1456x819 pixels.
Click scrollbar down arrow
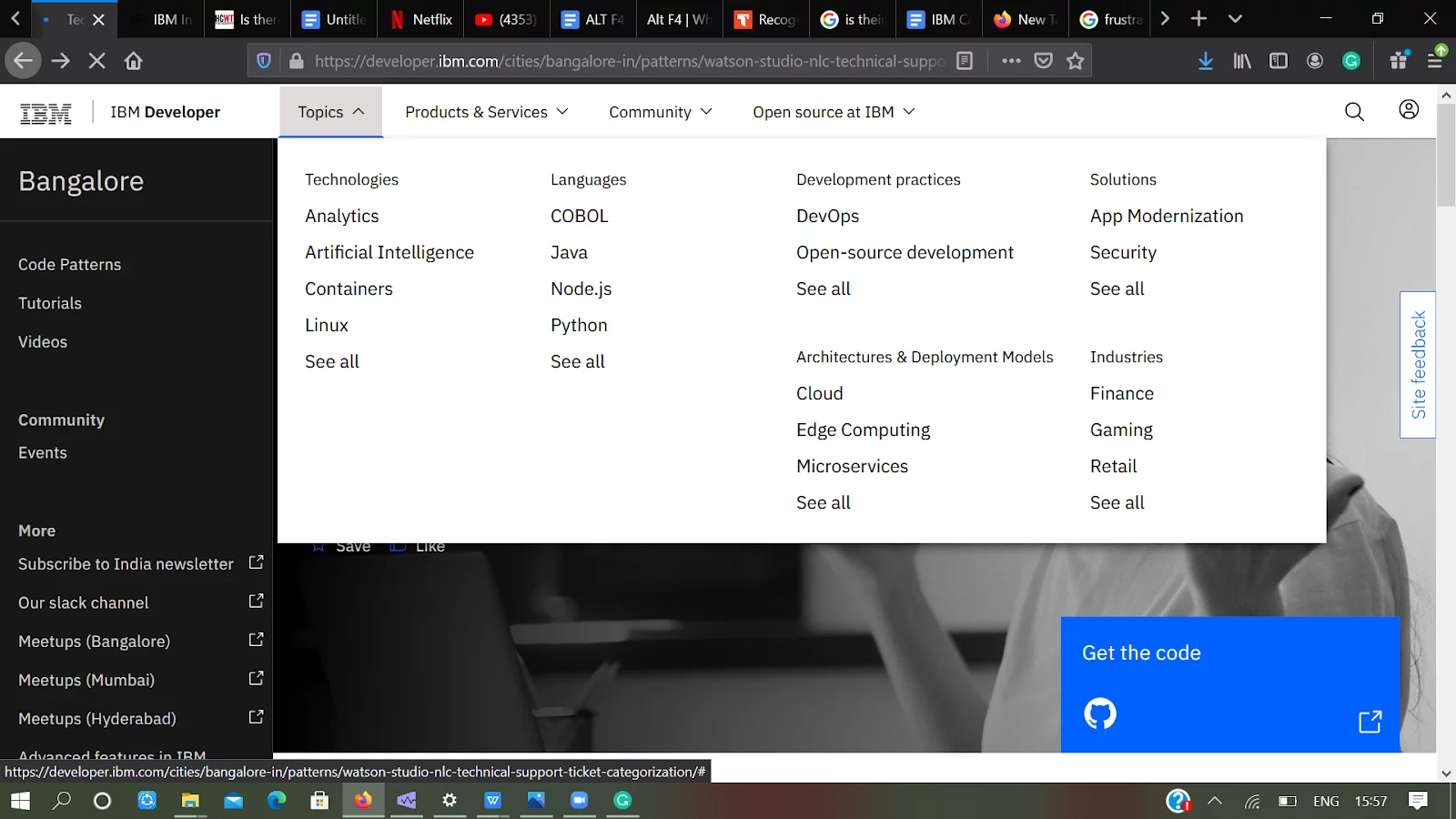[x=1446, y=773]
